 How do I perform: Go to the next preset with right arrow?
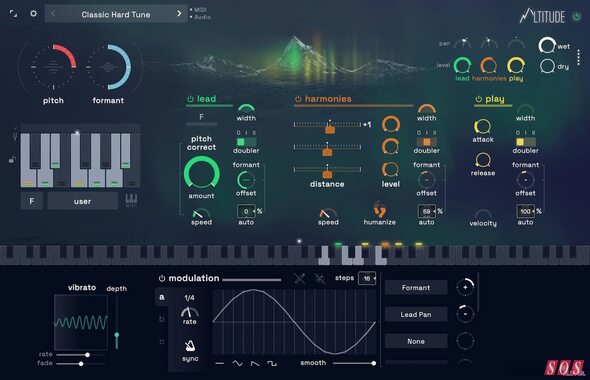tap(179, 14)
